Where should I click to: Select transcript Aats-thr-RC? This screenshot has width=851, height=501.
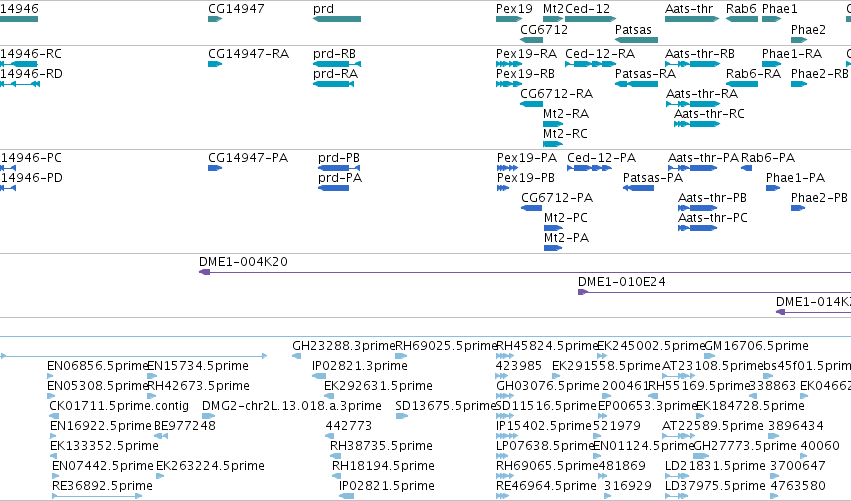click(x=697, y=124)
